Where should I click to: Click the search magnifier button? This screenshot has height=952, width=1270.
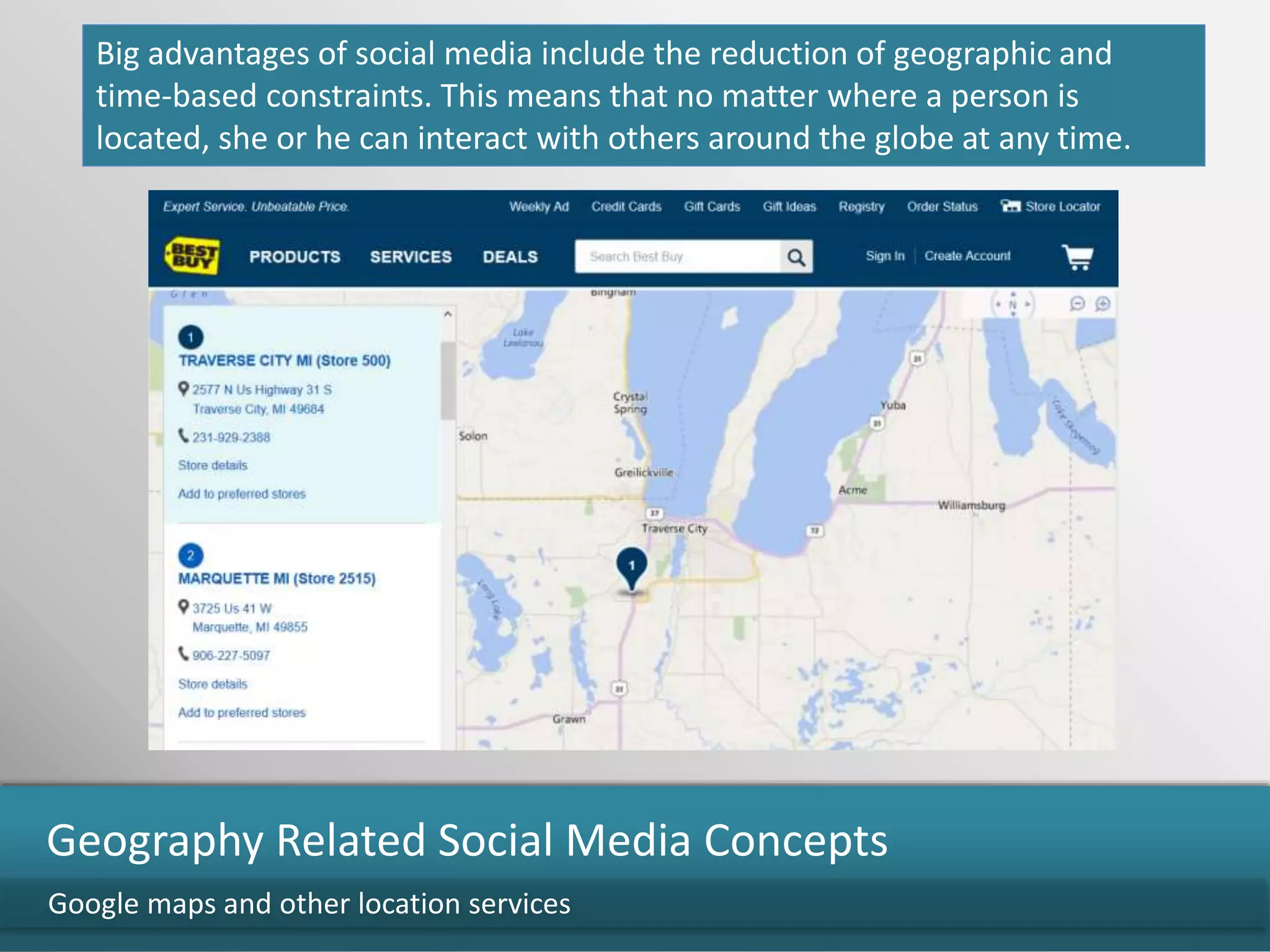tap(796, 257)
